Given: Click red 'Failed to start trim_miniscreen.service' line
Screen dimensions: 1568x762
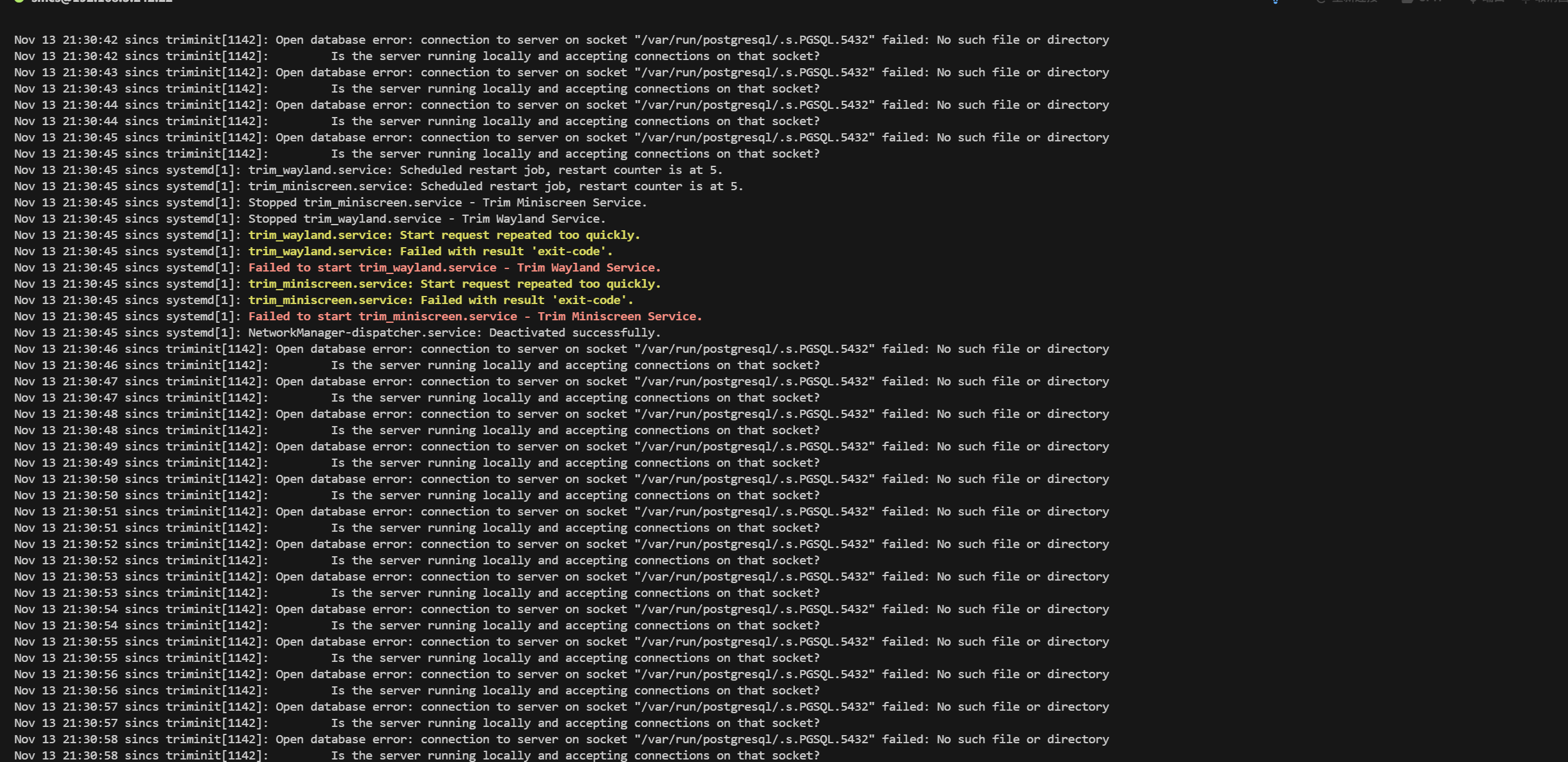Looking at the screenshot, I should click(474, 317).
